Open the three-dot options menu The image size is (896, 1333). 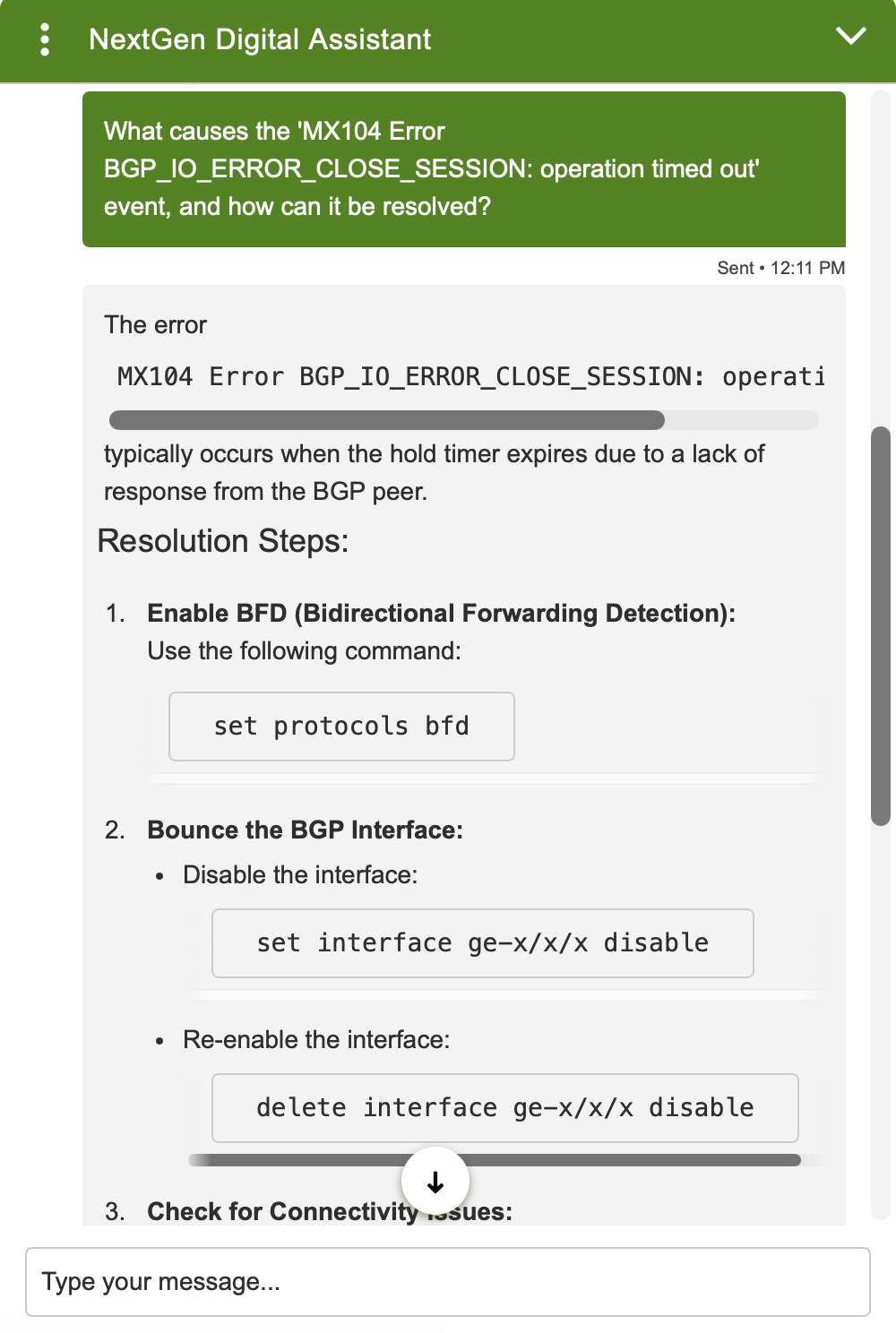45,39
